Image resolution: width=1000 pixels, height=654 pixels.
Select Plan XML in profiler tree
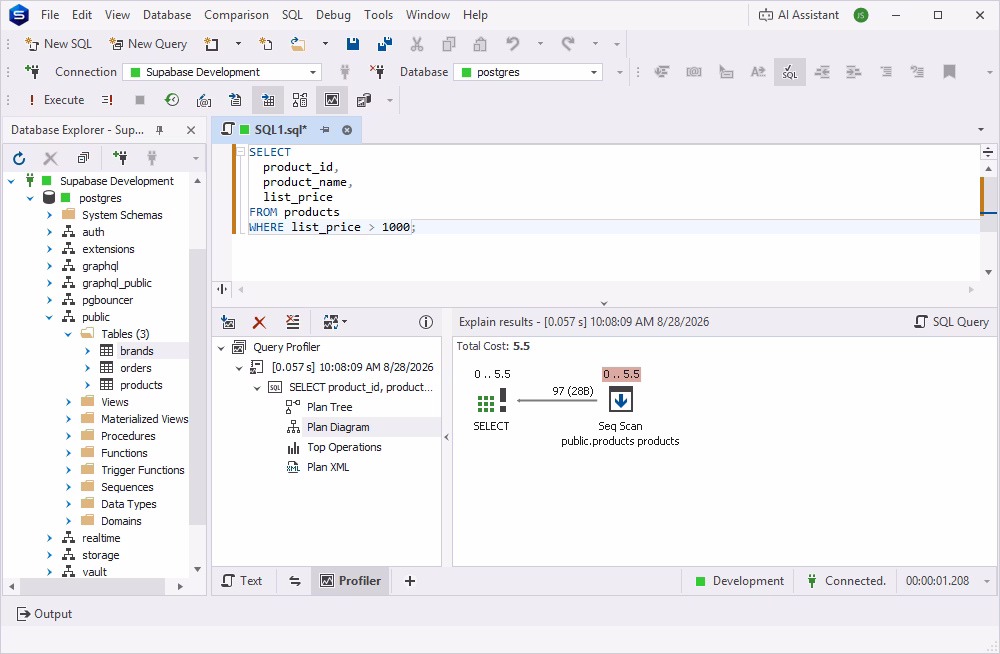(x=328, y=468)
